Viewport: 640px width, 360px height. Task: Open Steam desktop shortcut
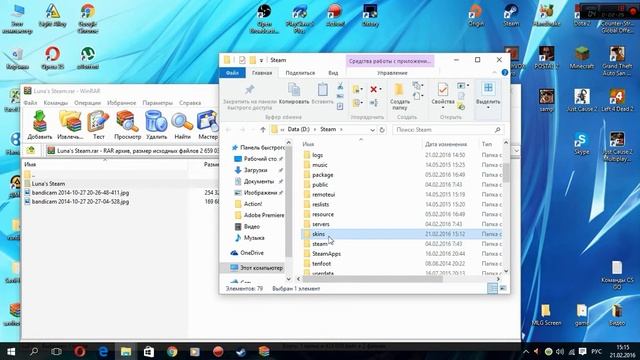click(511, 16)
